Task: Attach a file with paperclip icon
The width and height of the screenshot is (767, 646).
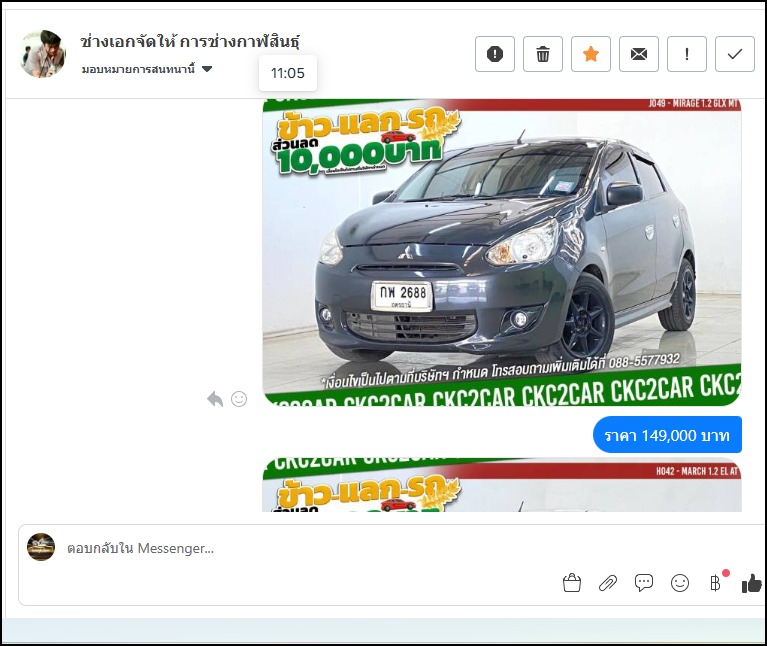Action: click(x=608, y=583)
